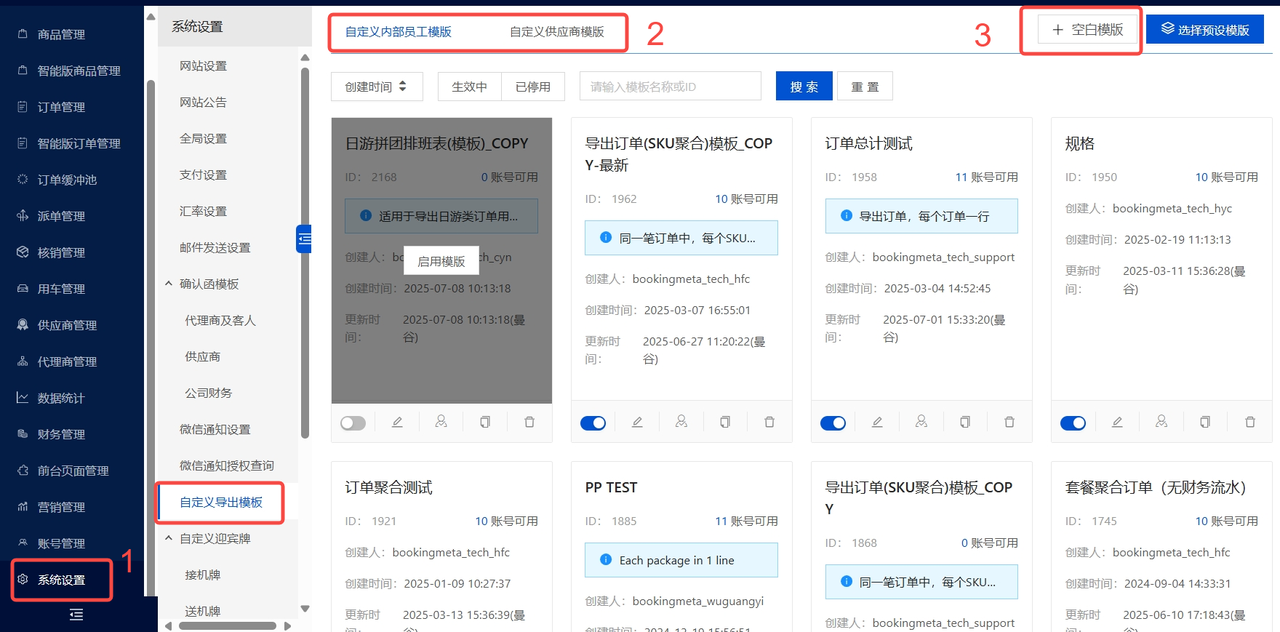Click the secondary menu vertical scrollbar
The image size is (1280, 632).
click(x=304, y=350)
